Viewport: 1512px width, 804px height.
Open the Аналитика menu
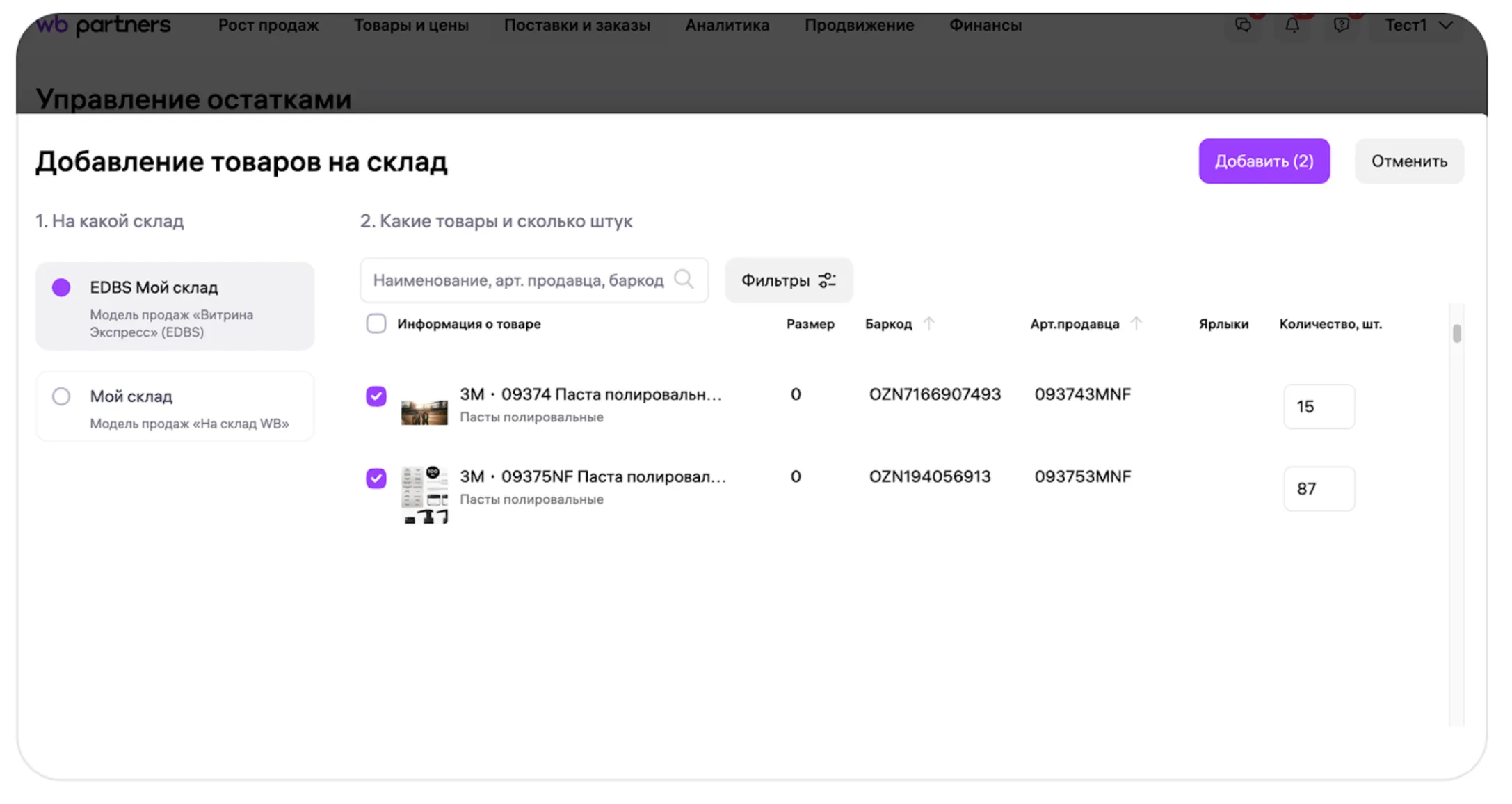point(727,26)
